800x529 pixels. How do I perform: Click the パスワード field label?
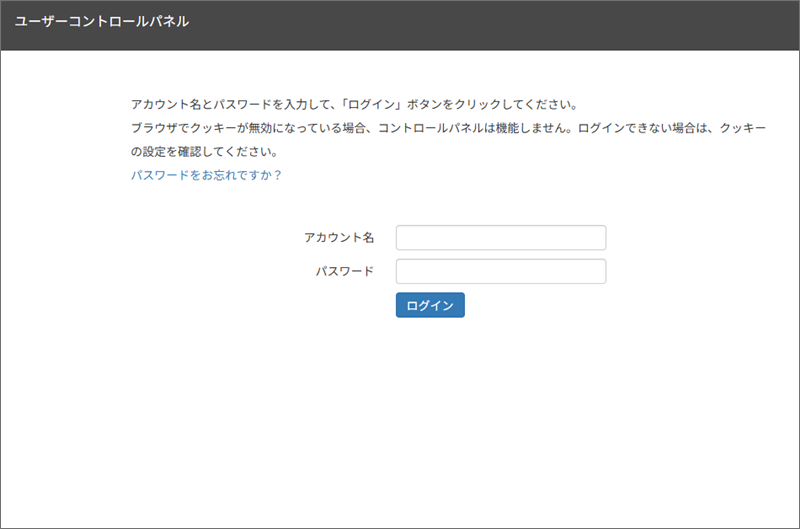[345, 272]
